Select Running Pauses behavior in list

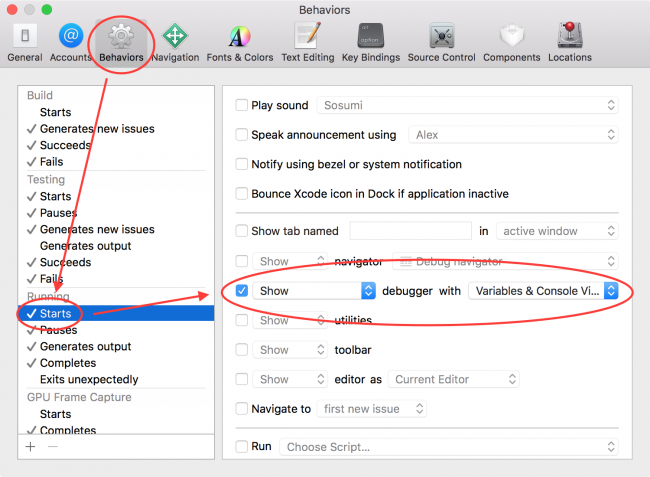coord(58,330)
